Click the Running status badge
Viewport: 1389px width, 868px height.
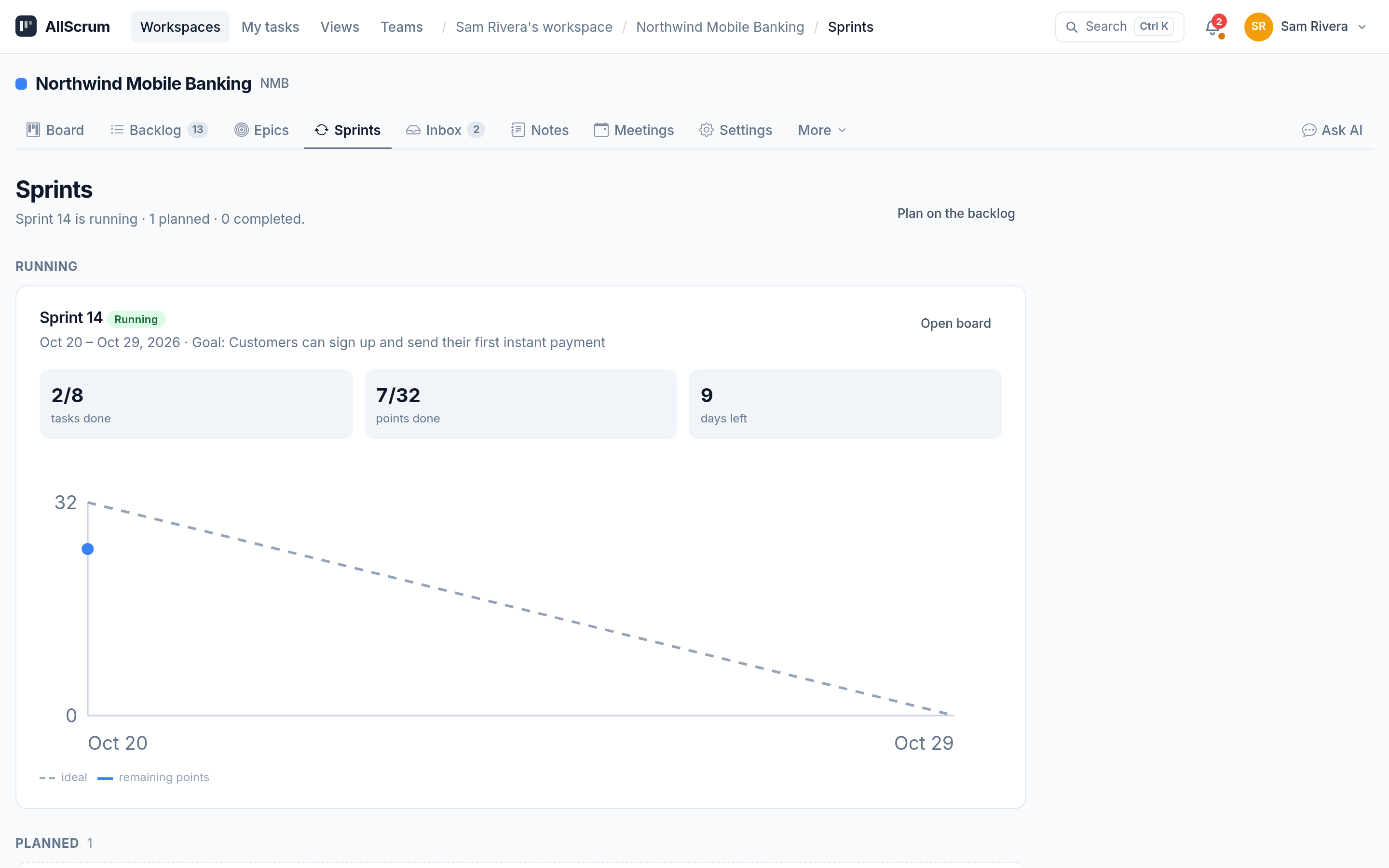pyautogui.click(x=136, y=319)
